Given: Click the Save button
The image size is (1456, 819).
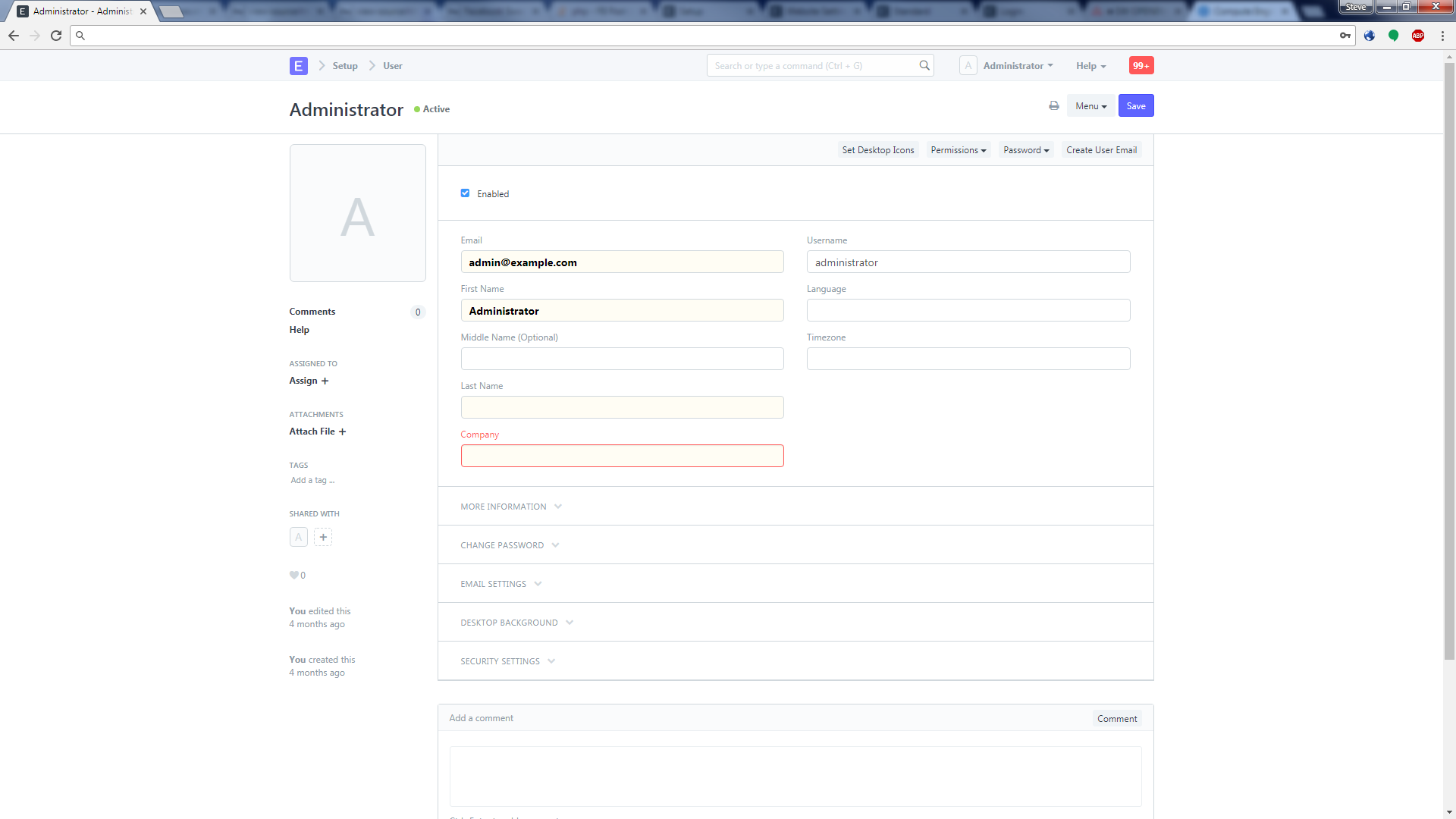Looking at the screenshot, I should [x=1135, y=105].
